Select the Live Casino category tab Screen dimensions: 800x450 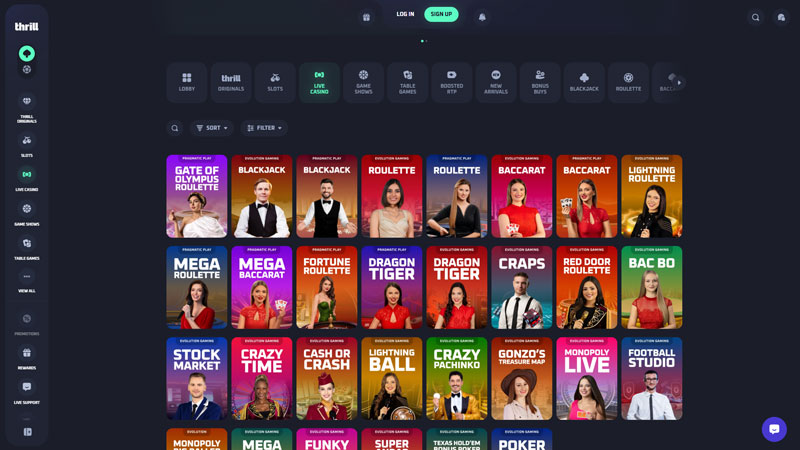[x=319, y=83]
